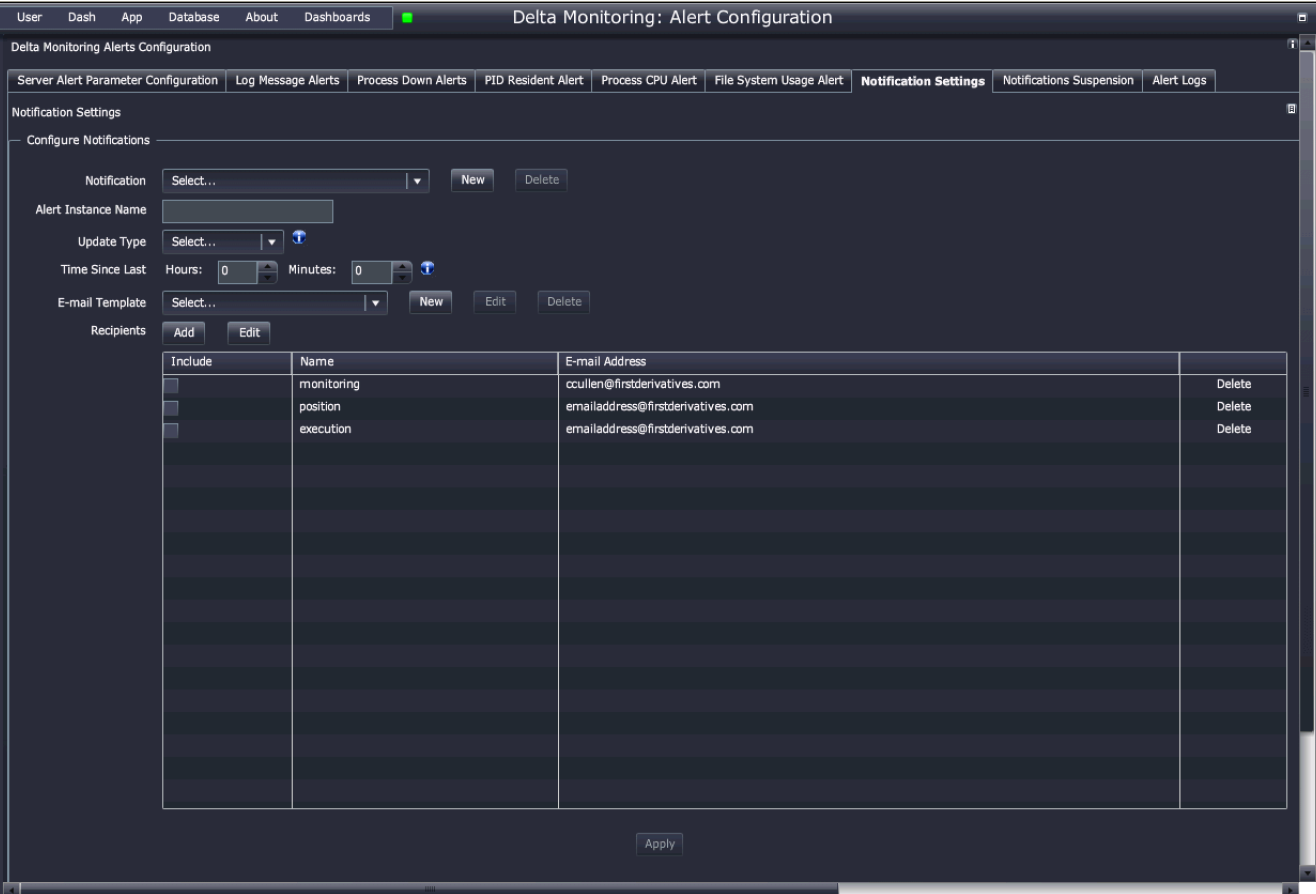Switch to the Process CPU Alert tab
The image size is (1316, 894).
(x=649, y=81)
